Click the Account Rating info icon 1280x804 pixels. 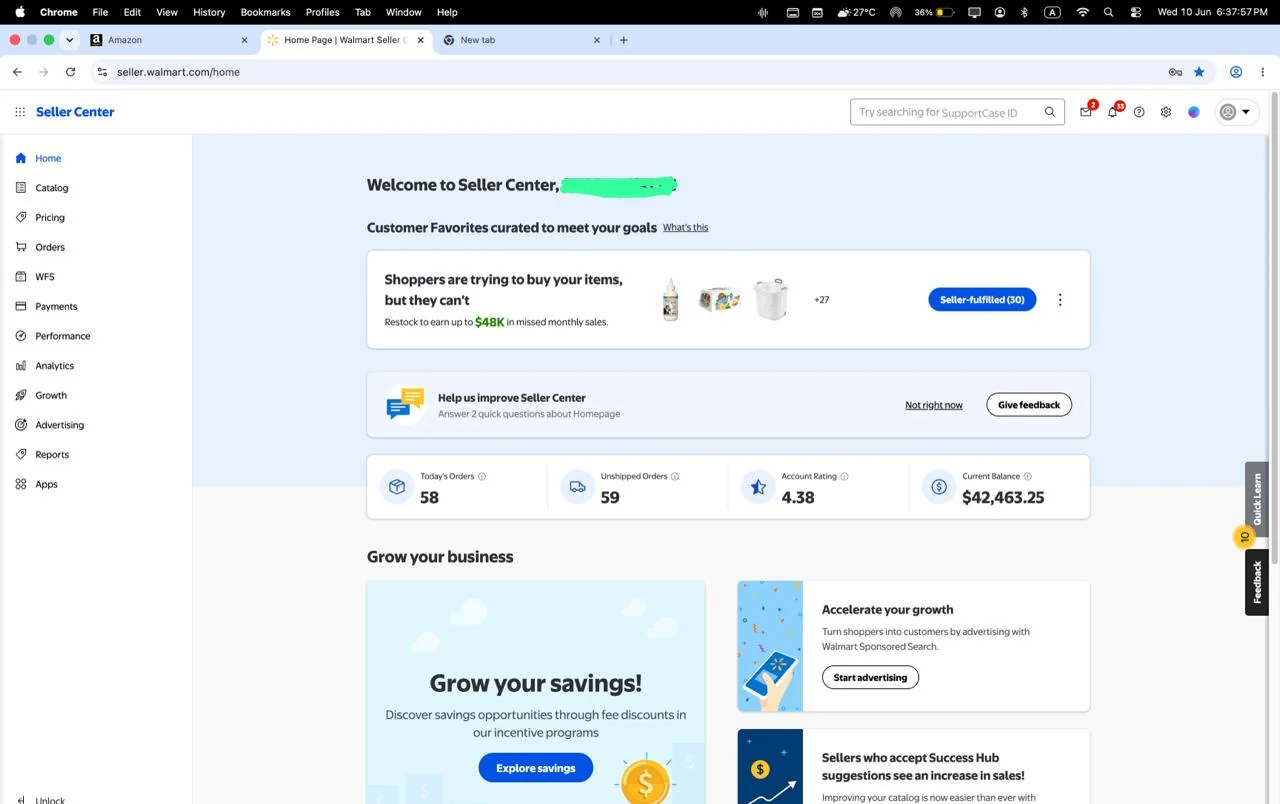tap(844, 476)
